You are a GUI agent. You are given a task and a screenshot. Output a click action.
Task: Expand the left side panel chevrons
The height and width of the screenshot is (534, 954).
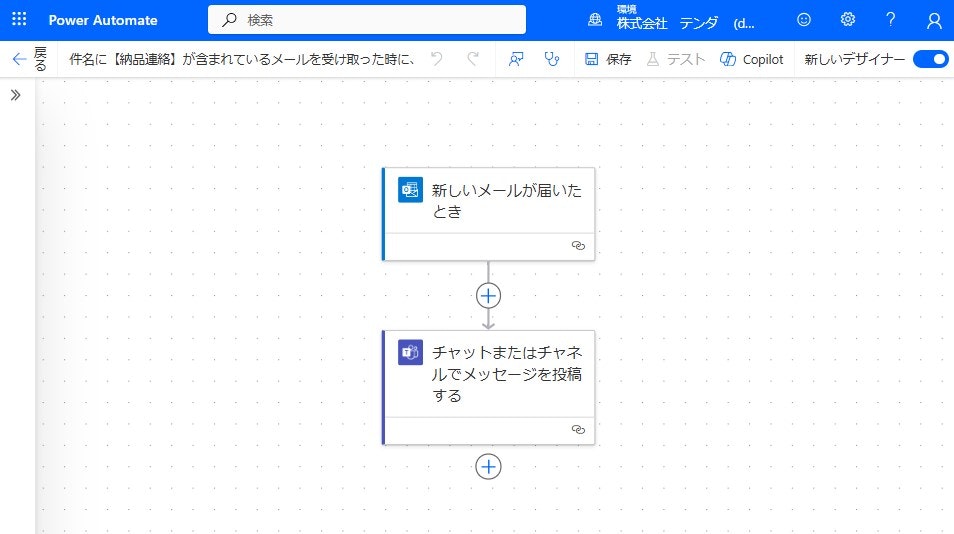click(16, 95)
